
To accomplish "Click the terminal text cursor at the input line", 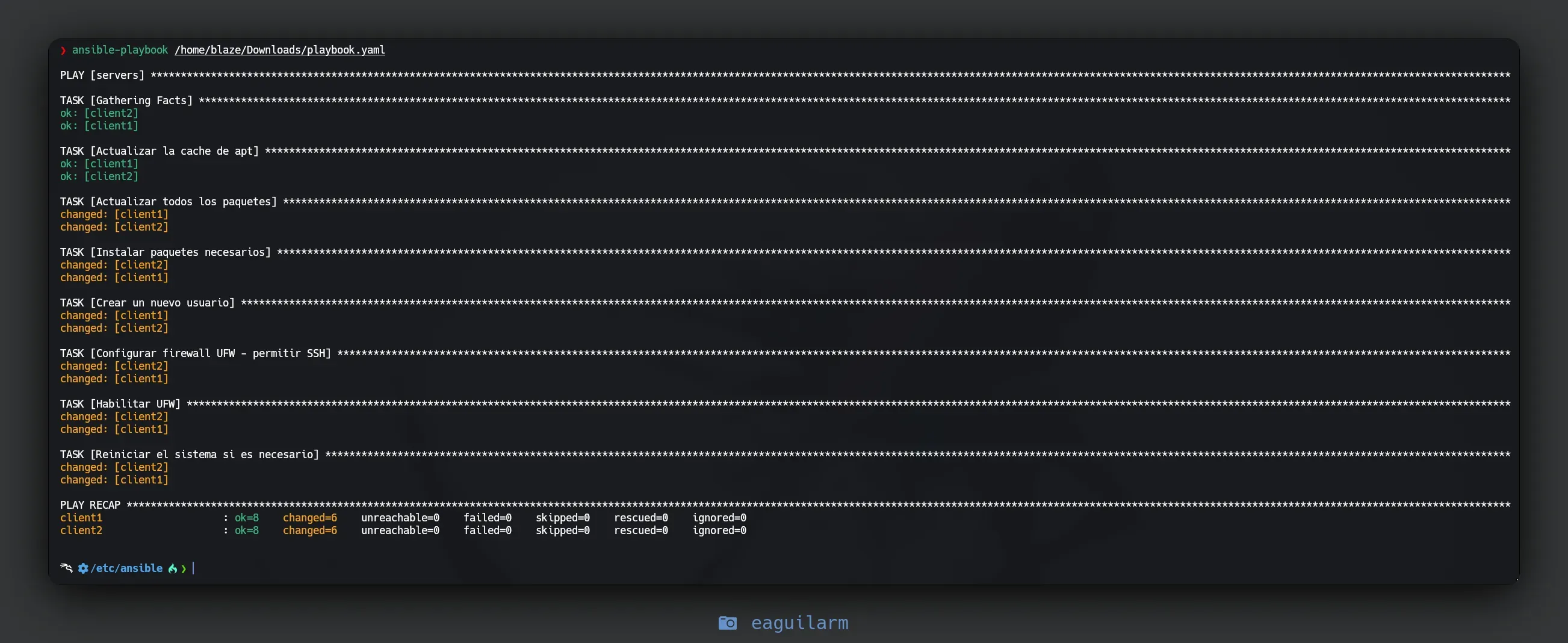I will coord(194,568).
